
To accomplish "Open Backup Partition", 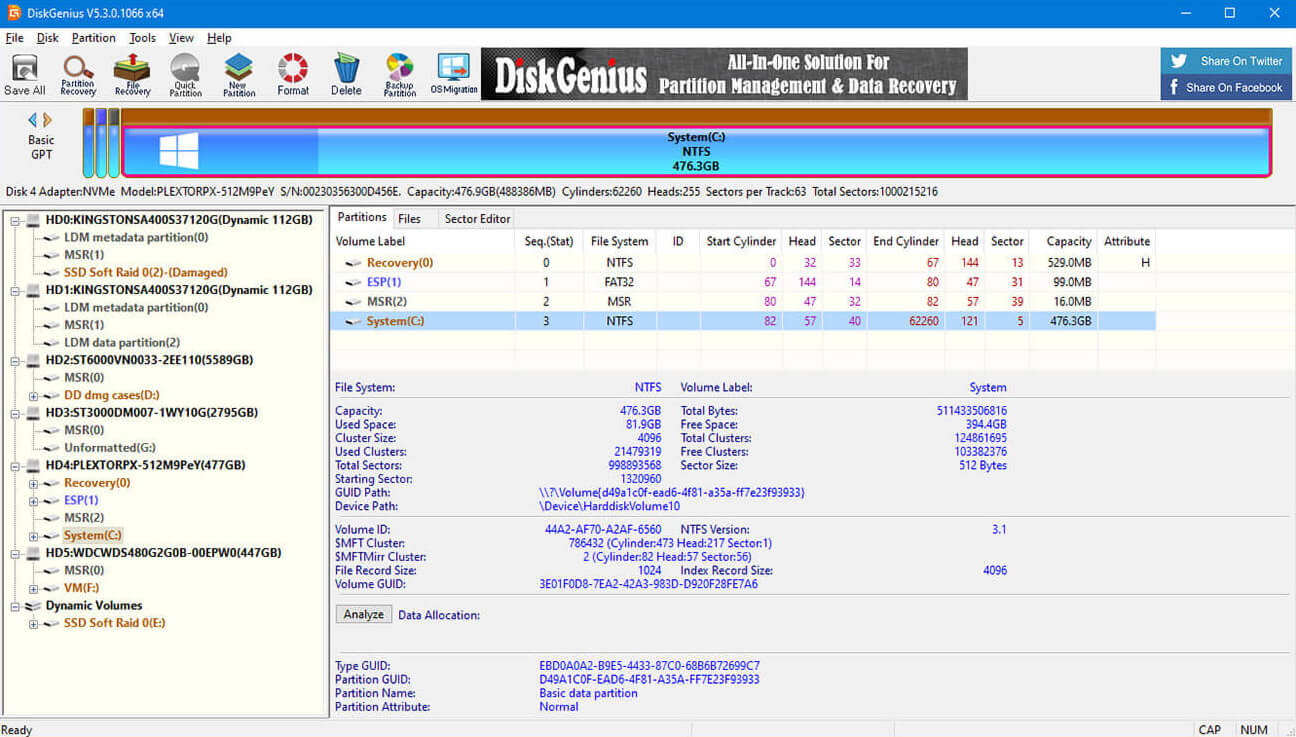I will 399,73.
